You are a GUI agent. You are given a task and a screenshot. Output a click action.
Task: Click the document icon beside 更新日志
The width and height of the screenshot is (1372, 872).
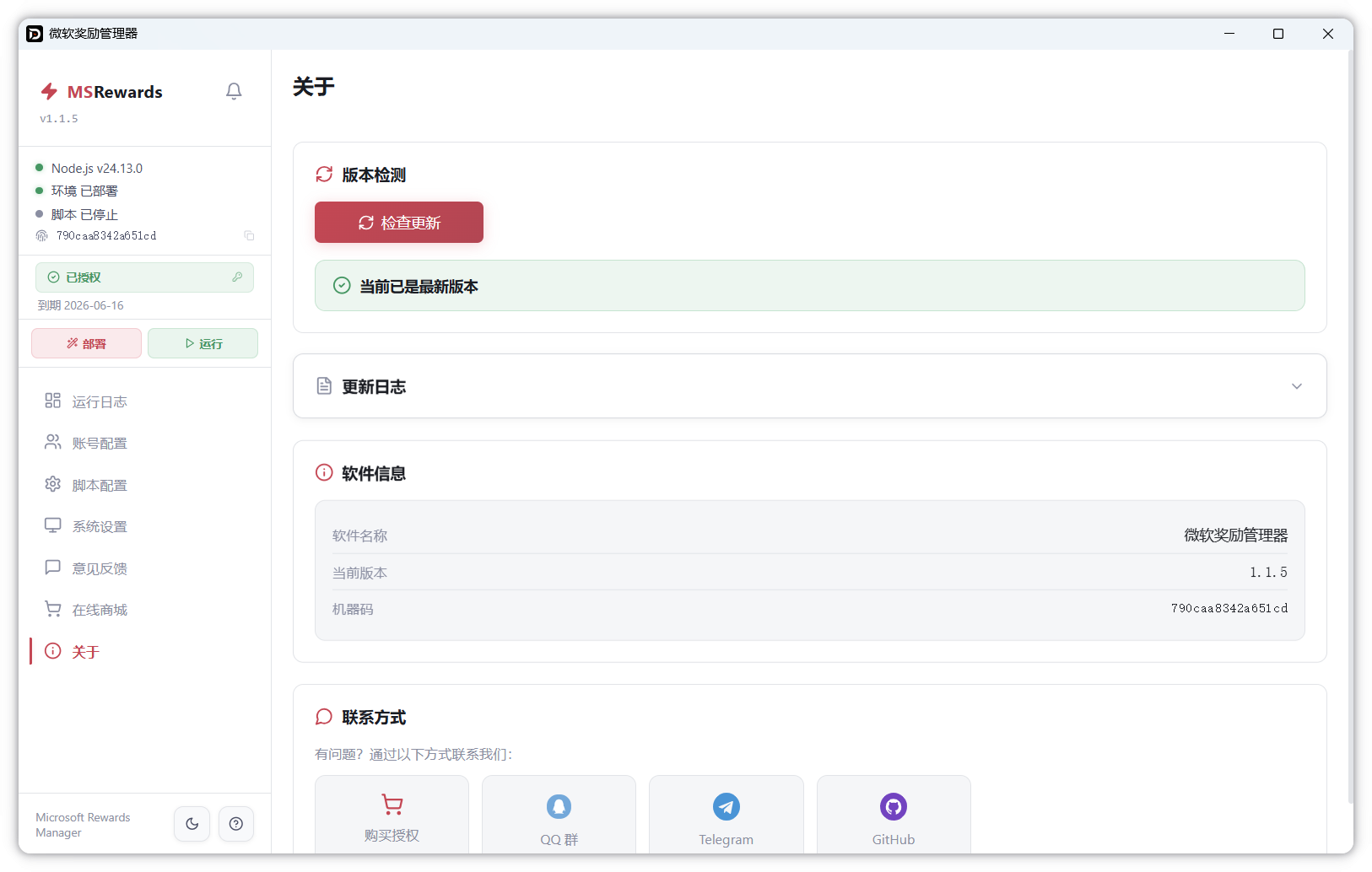pos(324,386)
